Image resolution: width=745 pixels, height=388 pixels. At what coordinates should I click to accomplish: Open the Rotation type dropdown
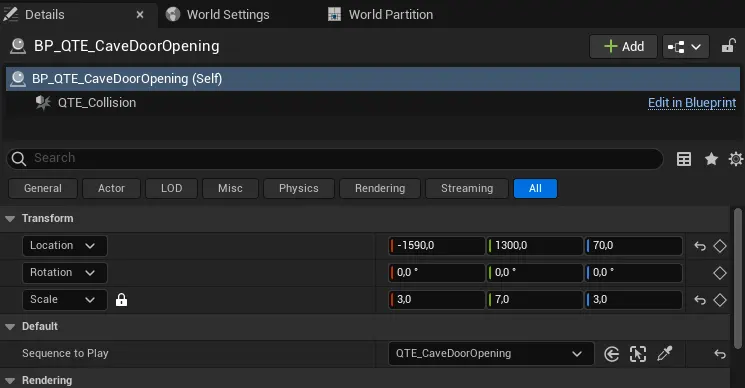point(65,273)
